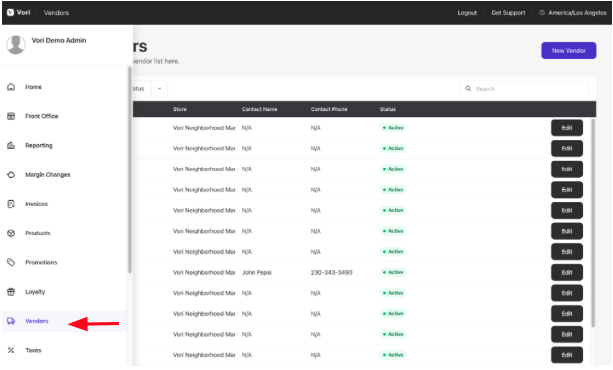This screenshot has height=370, width=613.
Task: Click the Taxes percent icon
Action: 11,350
